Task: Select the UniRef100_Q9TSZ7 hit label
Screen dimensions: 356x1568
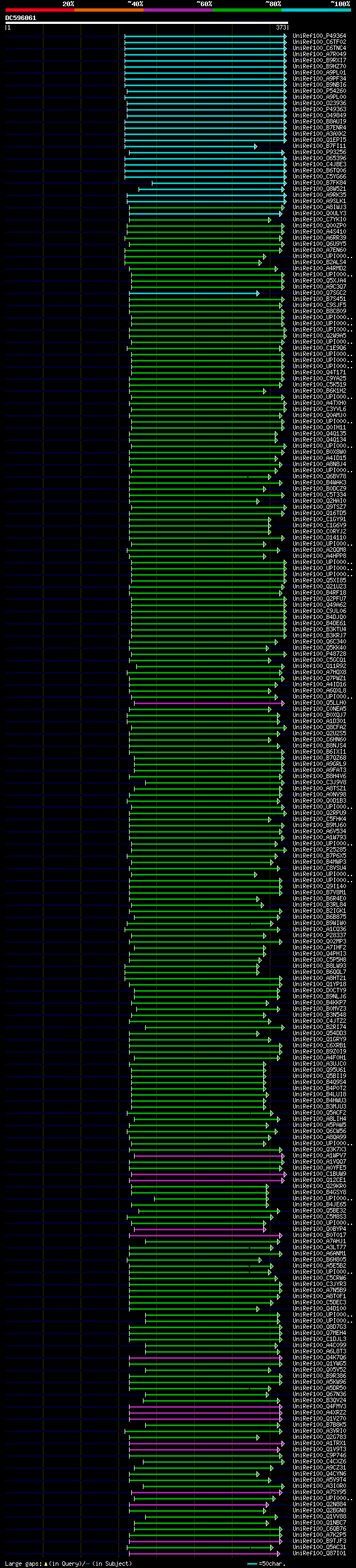Action: (319, 507)
